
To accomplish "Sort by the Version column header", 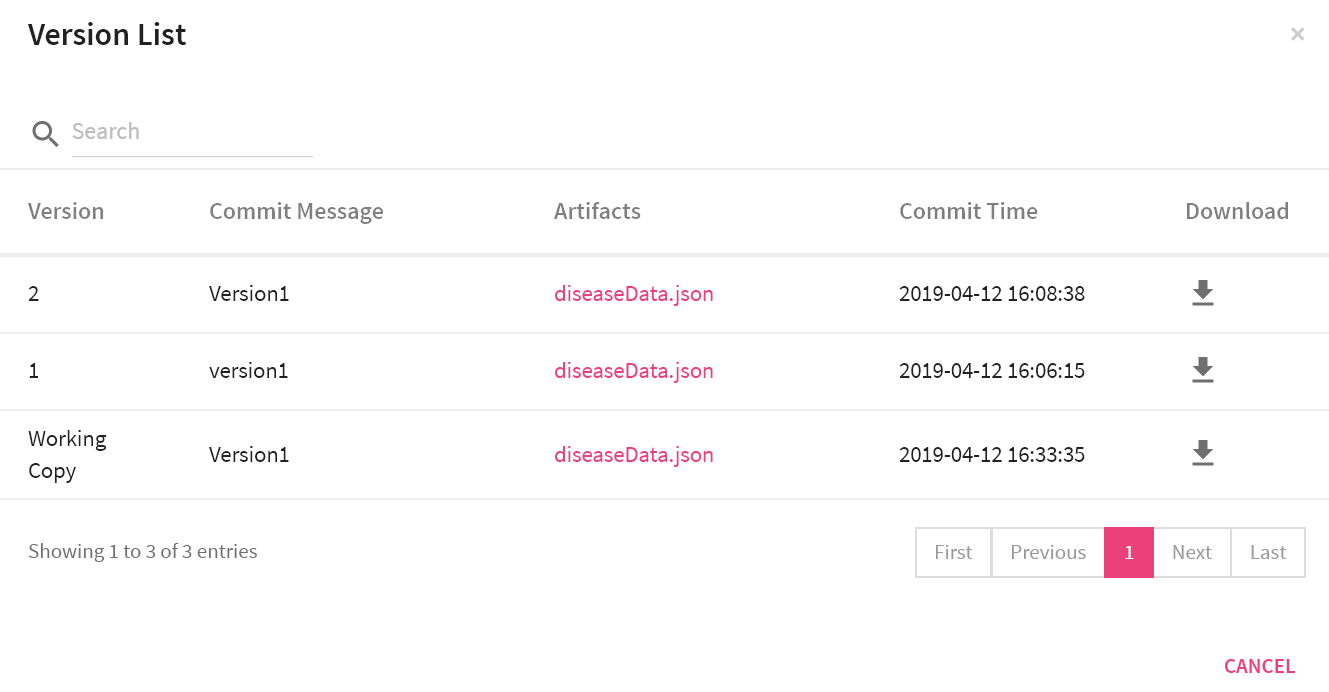I will tap(66, 211).
